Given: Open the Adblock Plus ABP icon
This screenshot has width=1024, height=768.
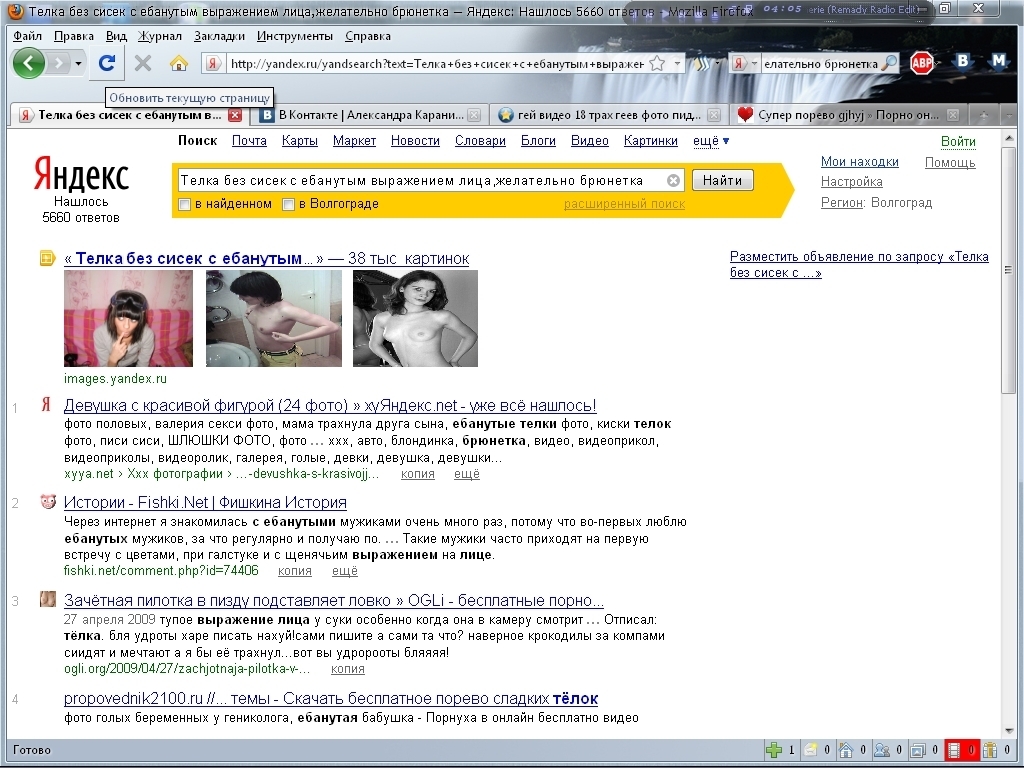Looking at the screenshot, I should 921,63.
